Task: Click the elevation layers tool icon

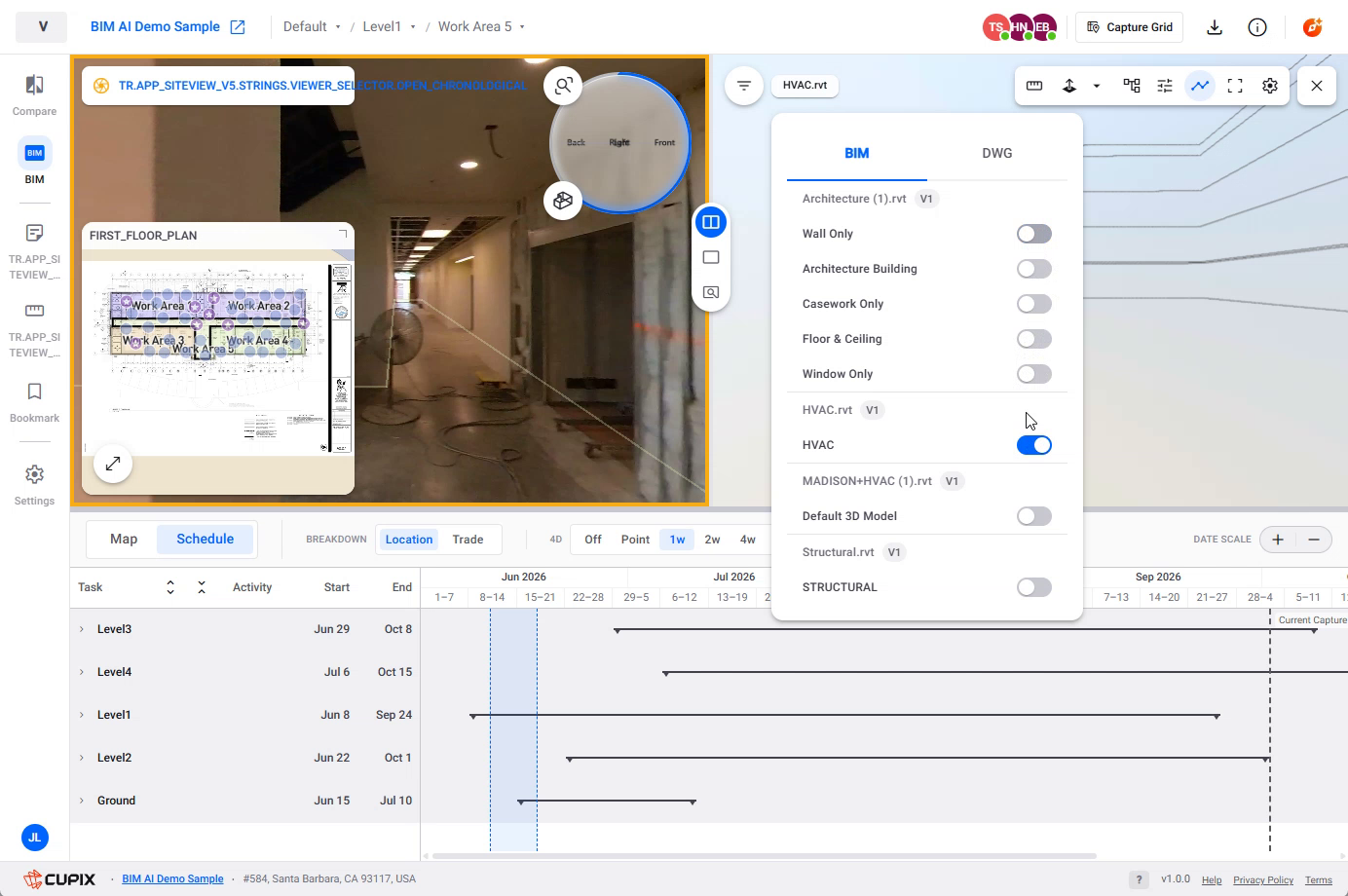Action: point(1069,86)
